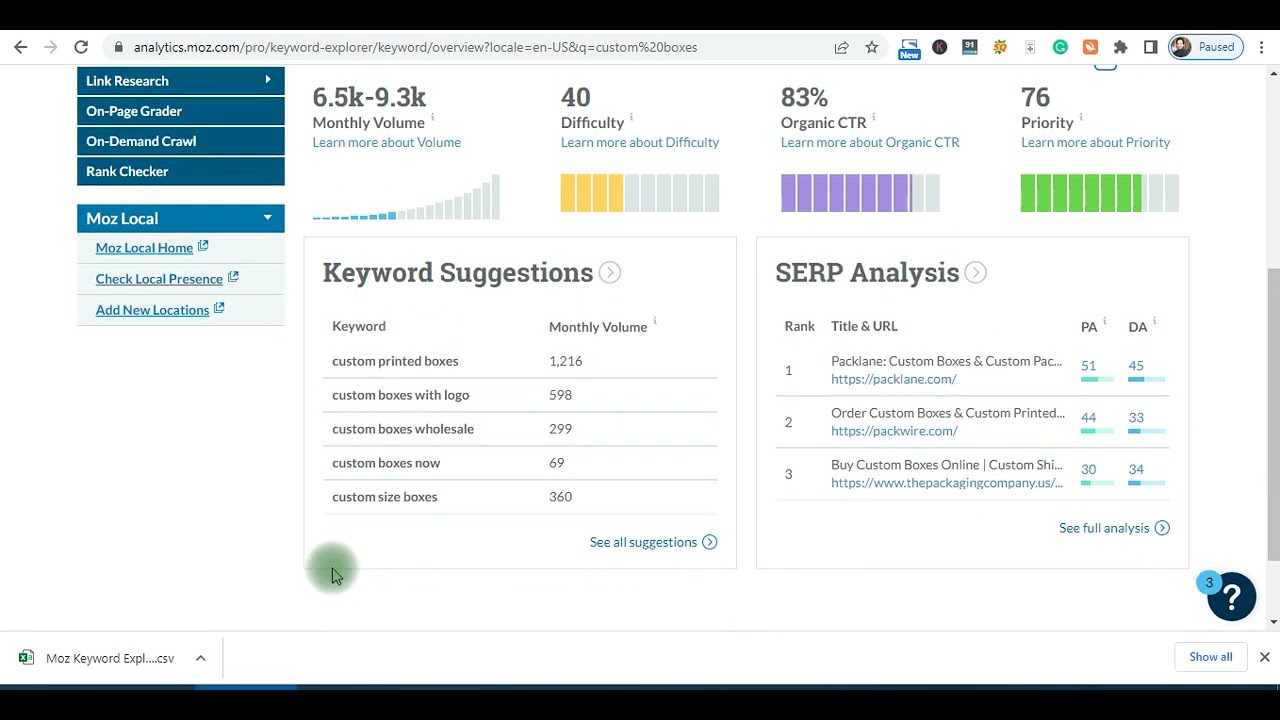Viewport: 1280px width, 720px height.
Task: Click the green Priority meter
Action: [x=1100, y=193]
